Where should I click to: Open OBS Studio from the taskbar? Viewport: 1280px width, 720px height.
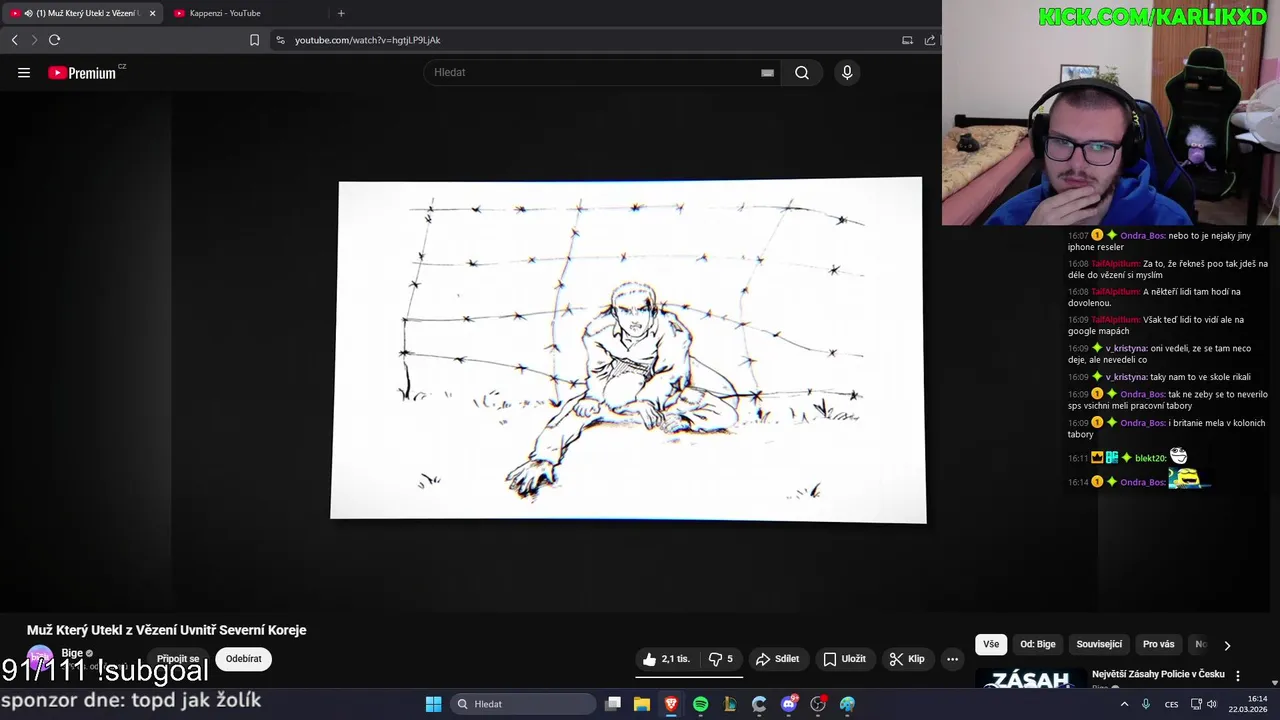[818, 704]
